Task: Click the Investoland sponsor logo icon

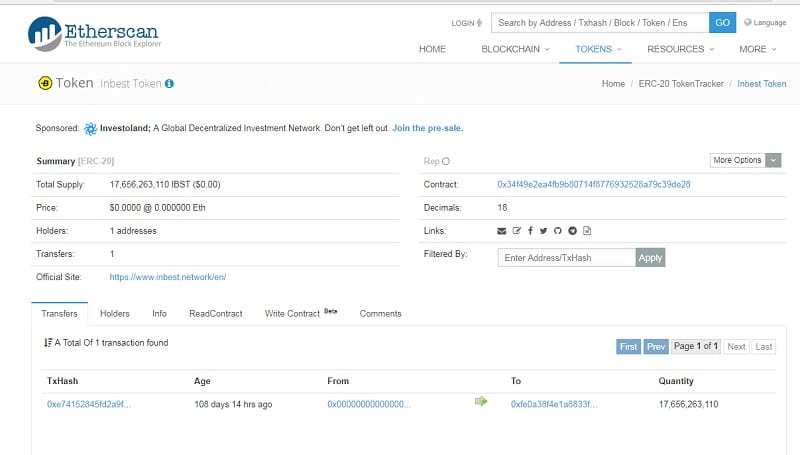Action: click(x=90, y=129)
